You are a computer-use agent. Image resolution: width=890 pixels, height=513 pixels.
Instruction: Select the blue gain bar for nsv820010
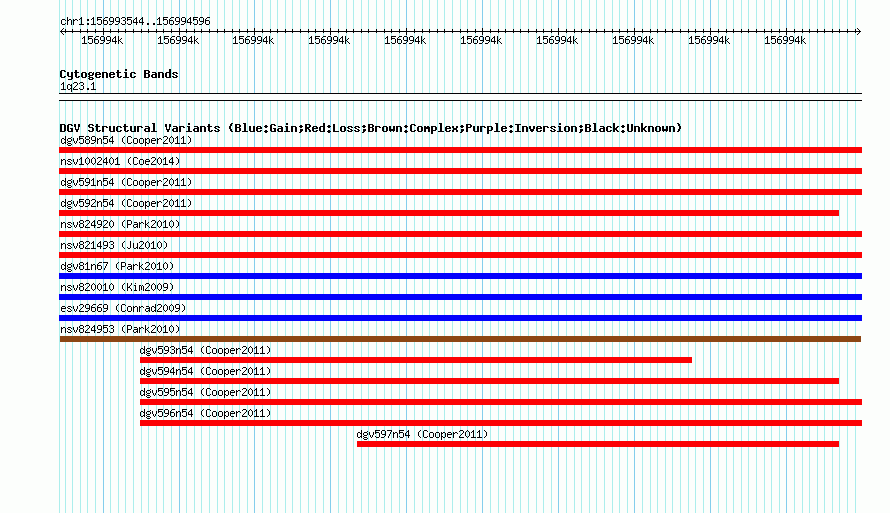coord(460,297)
